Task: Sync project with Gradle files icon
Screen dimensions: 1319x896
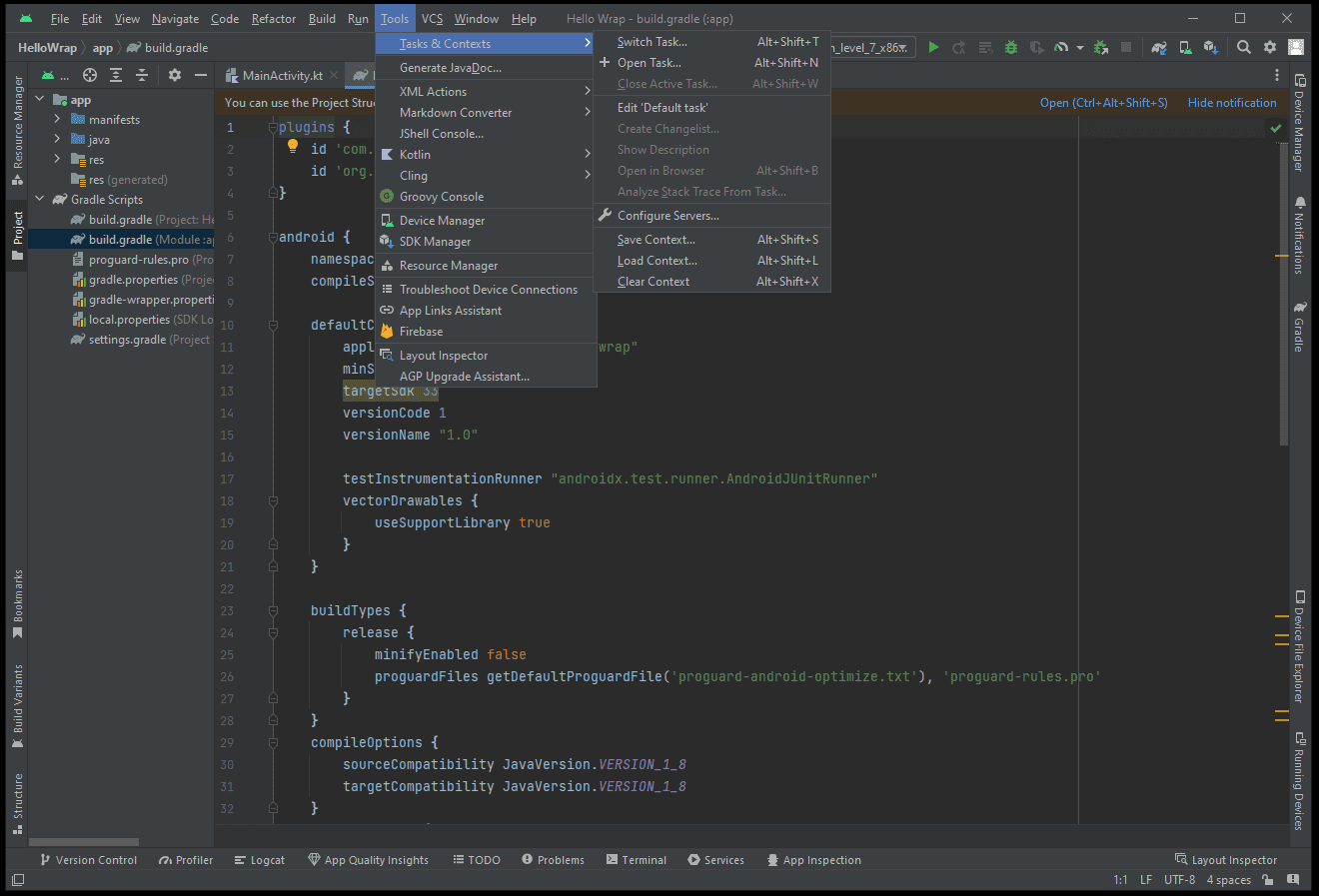Action: tap(1159, 47)
